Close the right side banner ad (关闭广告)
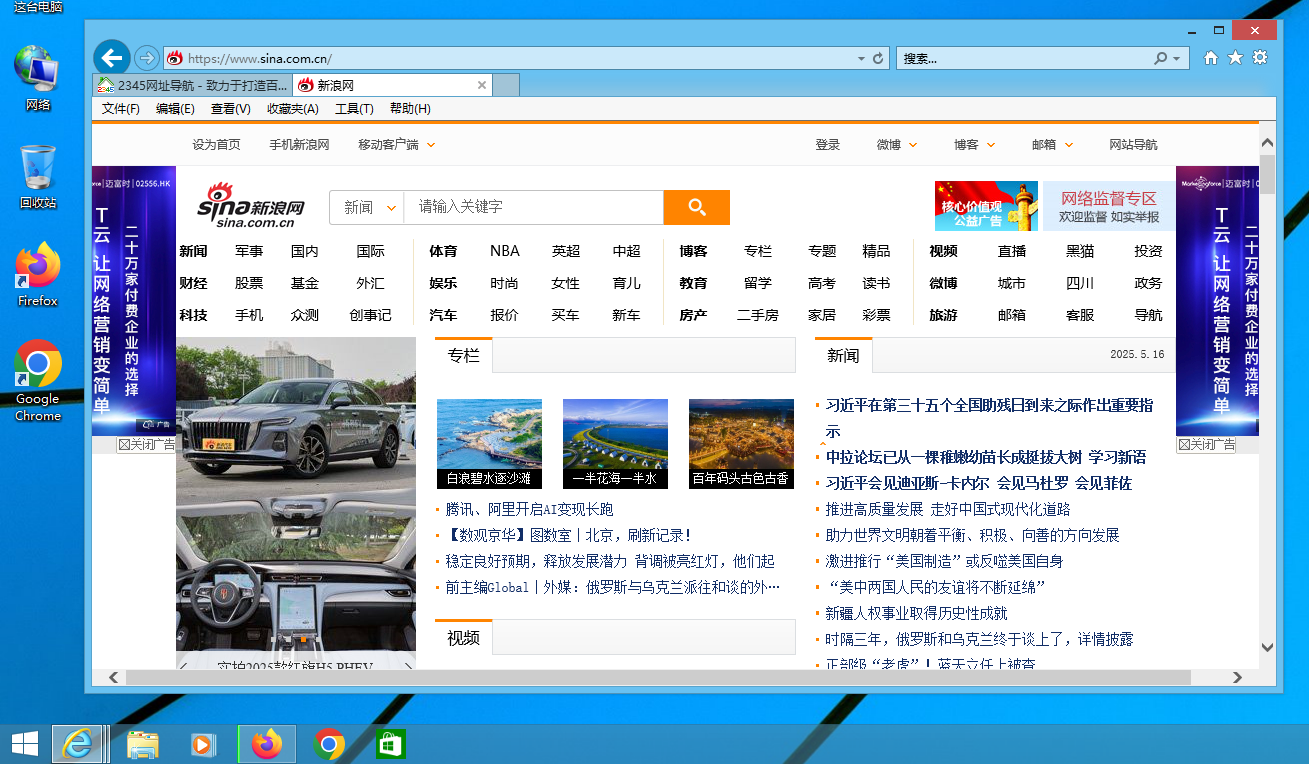 pyautogui.click(x=1206, y=444)
